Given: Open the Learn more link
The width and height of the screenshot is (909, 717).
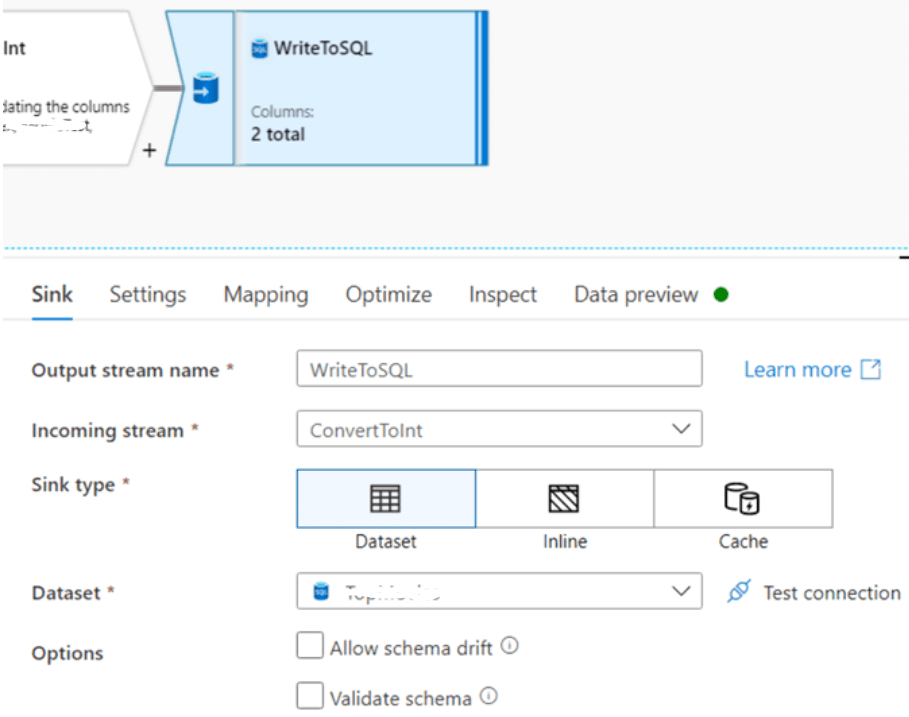Looking at the screenshot, I should 797,369.
